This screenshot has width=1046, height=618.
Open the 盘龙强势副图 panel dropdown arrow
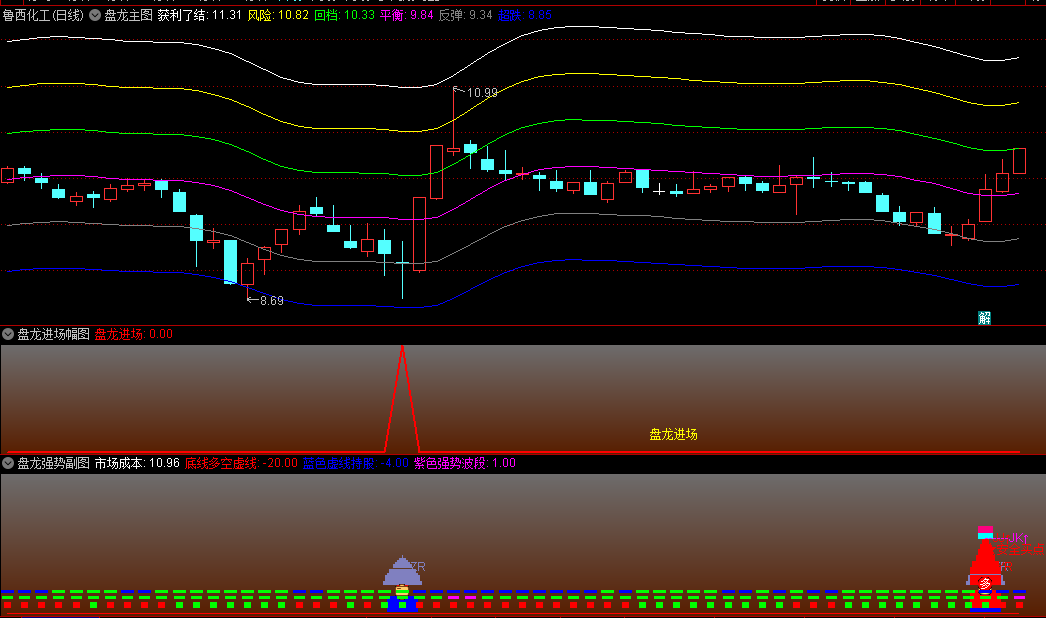point(8,462)
